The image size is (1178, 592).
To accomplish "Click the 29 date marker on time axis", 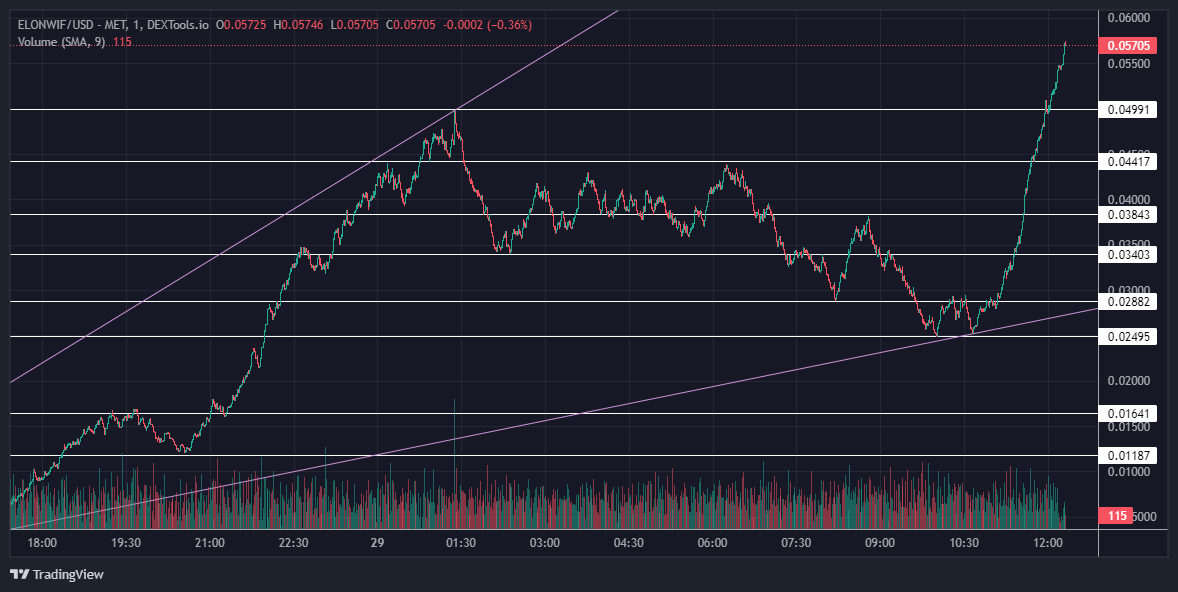I will pos(377,543).
